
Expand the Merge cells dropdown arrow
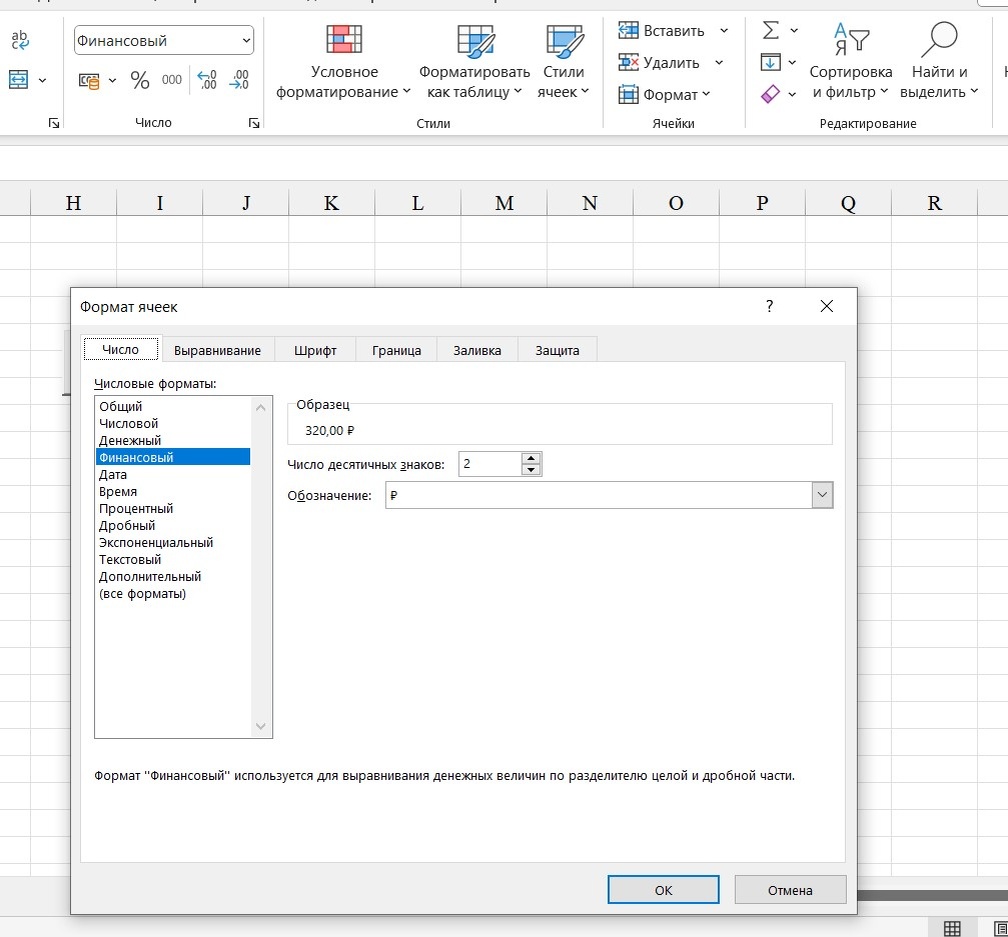(x=42, y=80)
